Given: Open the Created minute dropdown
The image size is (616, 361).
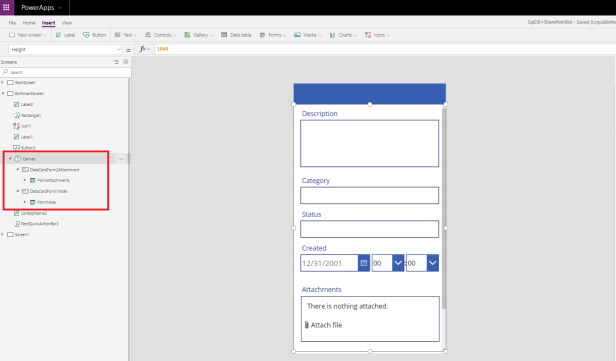Looking at the screenshot, I should point(433,263).
